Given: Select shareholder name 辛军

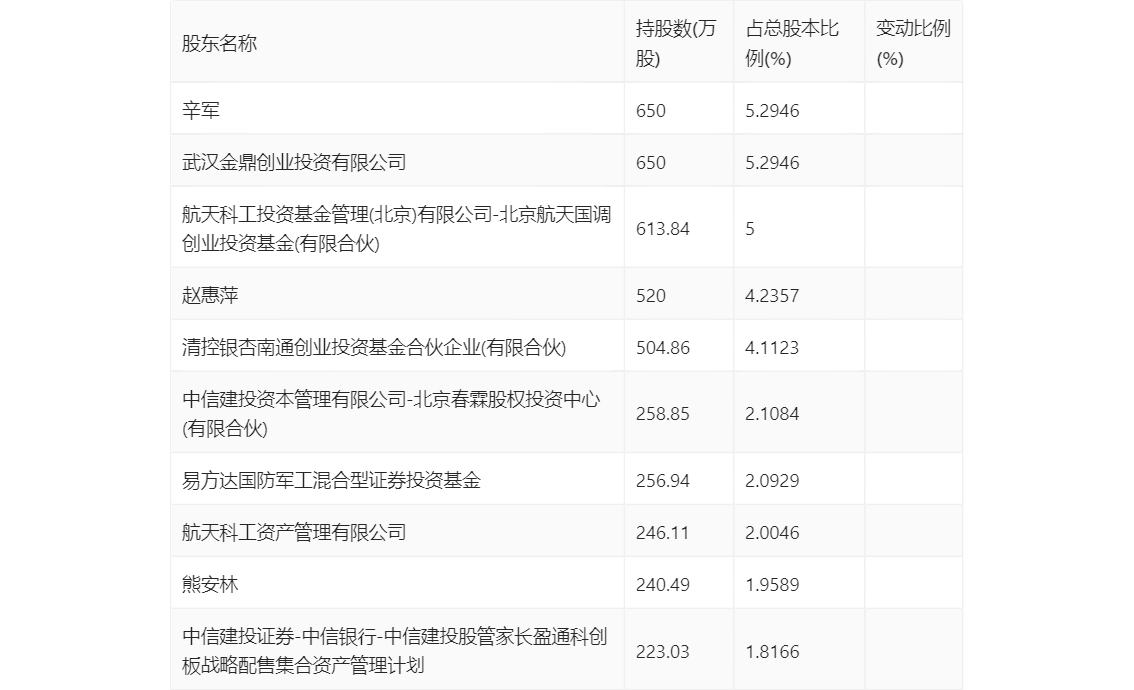Looking at the screenshot, I should [200, 111].
